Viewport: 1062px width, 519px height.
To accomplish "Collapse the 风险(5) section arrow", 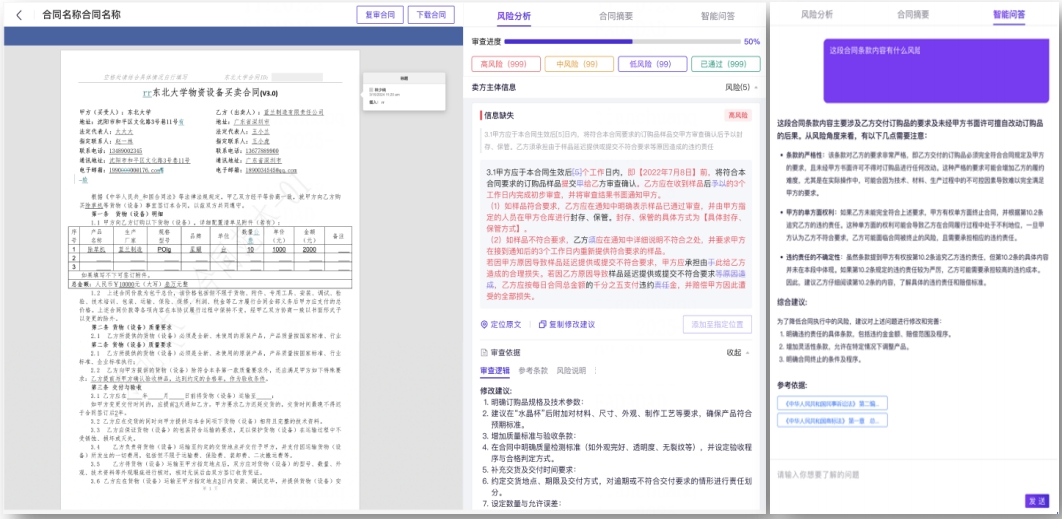I will click(x=756, y=87).
